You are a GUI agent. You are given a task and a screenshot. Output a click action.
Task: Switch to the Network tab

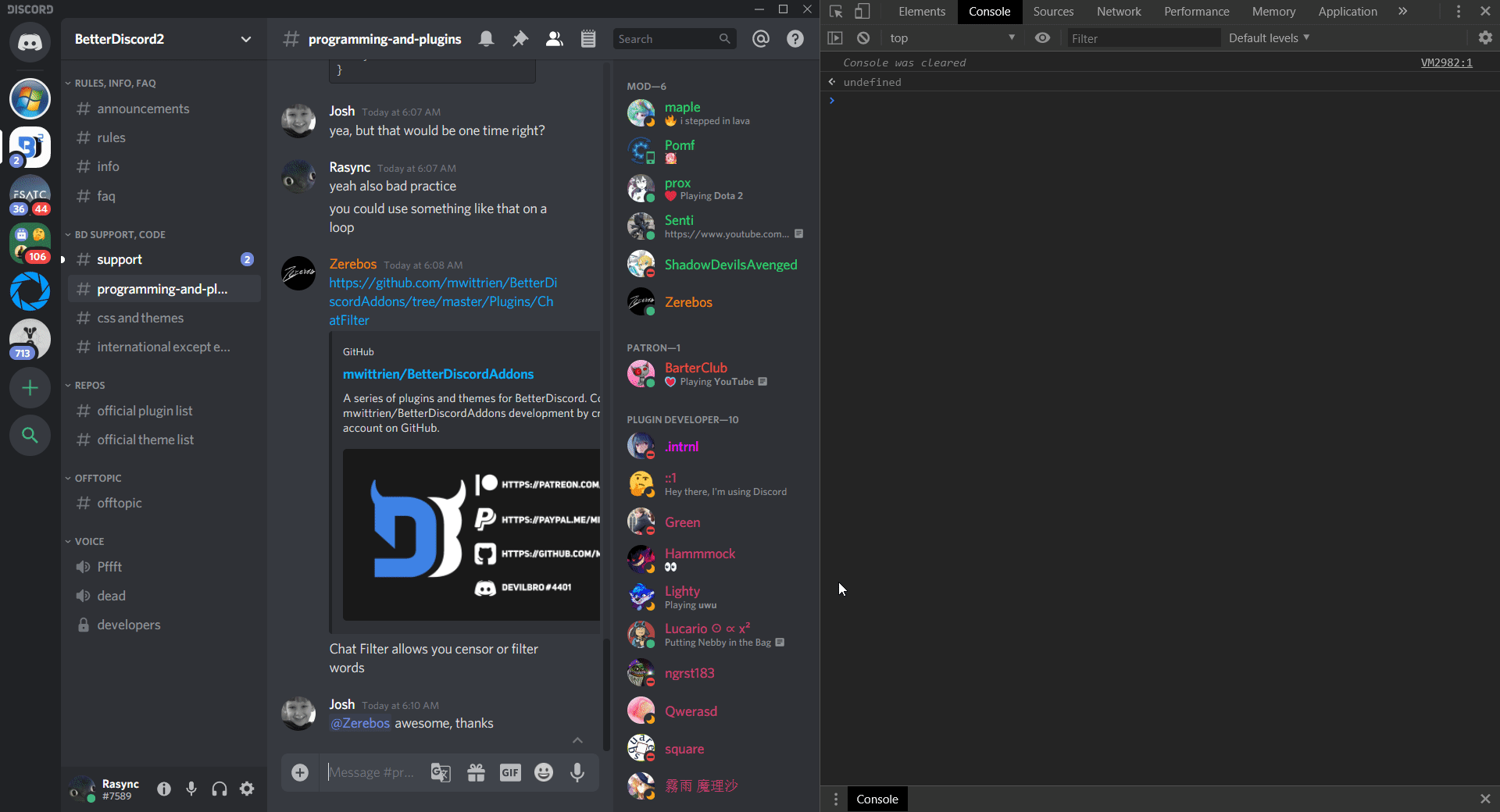(1119, 12)
